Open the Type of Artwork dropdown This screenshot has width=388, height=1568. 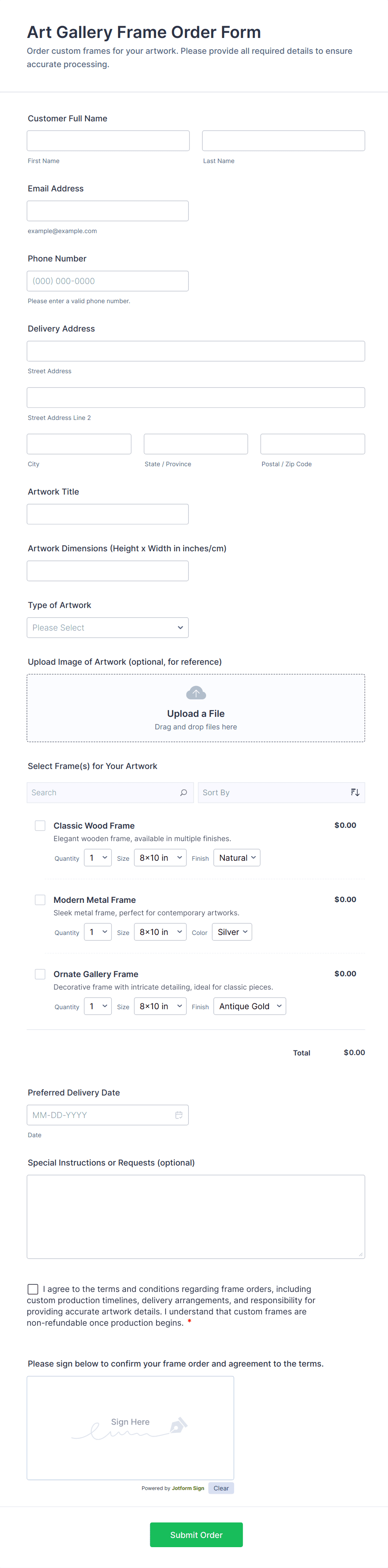(107, 628)
